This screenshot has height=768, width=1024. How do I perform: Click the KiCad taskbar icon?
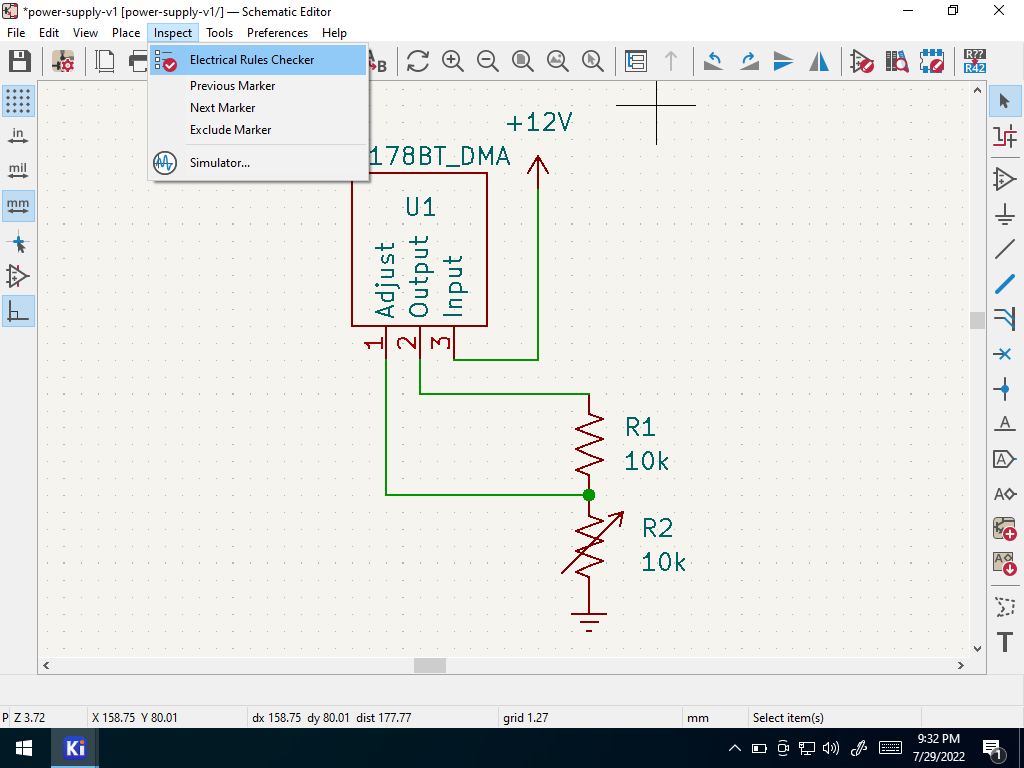(75, 748)
